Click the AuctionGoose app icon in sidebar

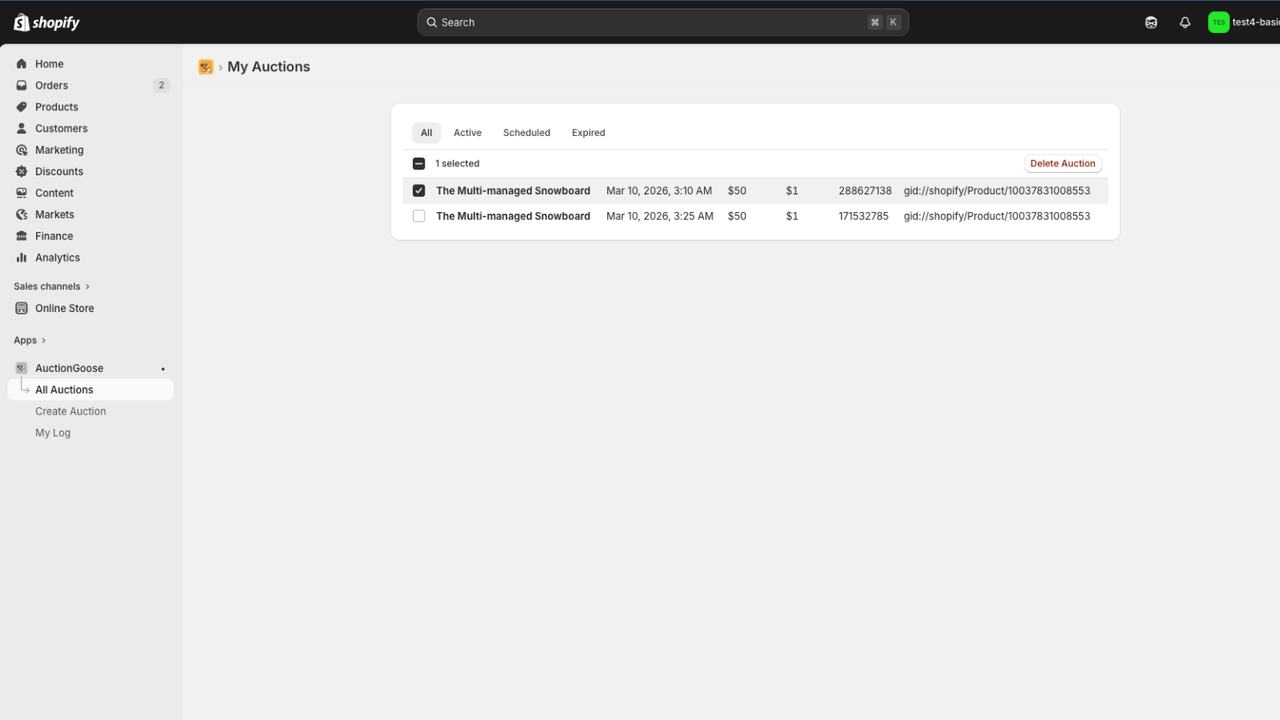click(22, 368)
